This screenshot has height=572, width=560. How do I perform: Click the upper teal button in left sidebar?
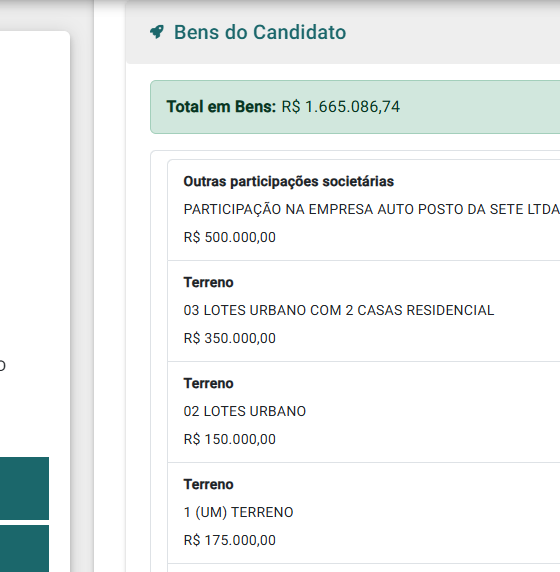pyautogui.click(x=24, y=488)
